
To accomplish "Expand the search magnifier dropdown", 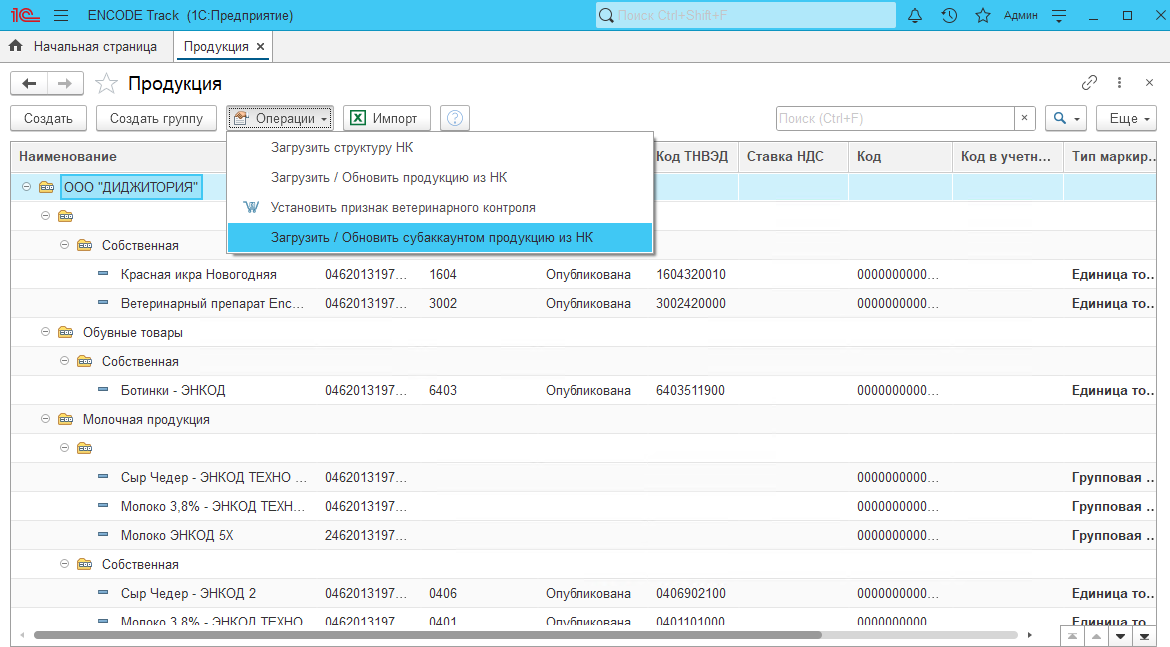I will tap(1065, 118).
